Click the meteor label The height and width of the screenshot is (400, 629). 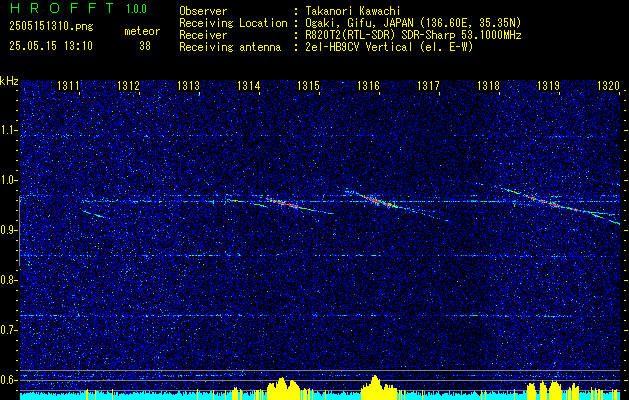pyautogui.click(x=142, y=31)
